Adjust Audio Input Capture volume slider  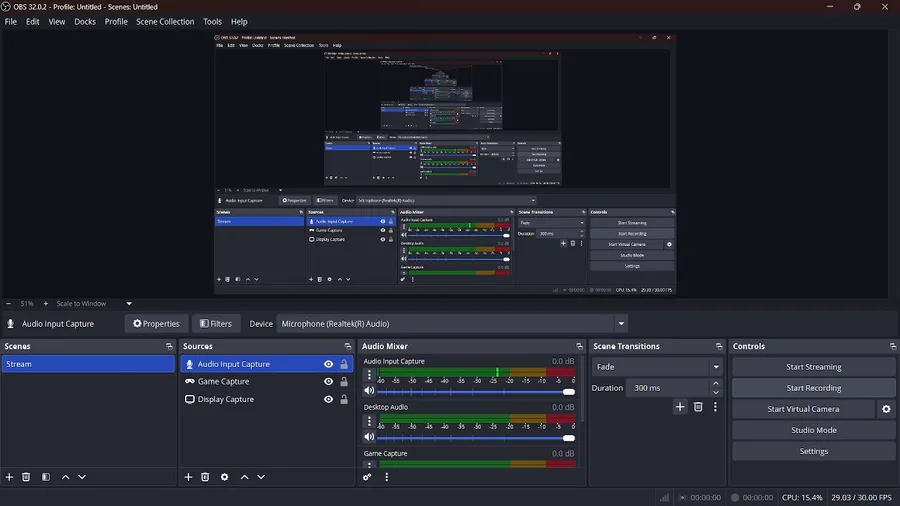[x=476, y=392]
